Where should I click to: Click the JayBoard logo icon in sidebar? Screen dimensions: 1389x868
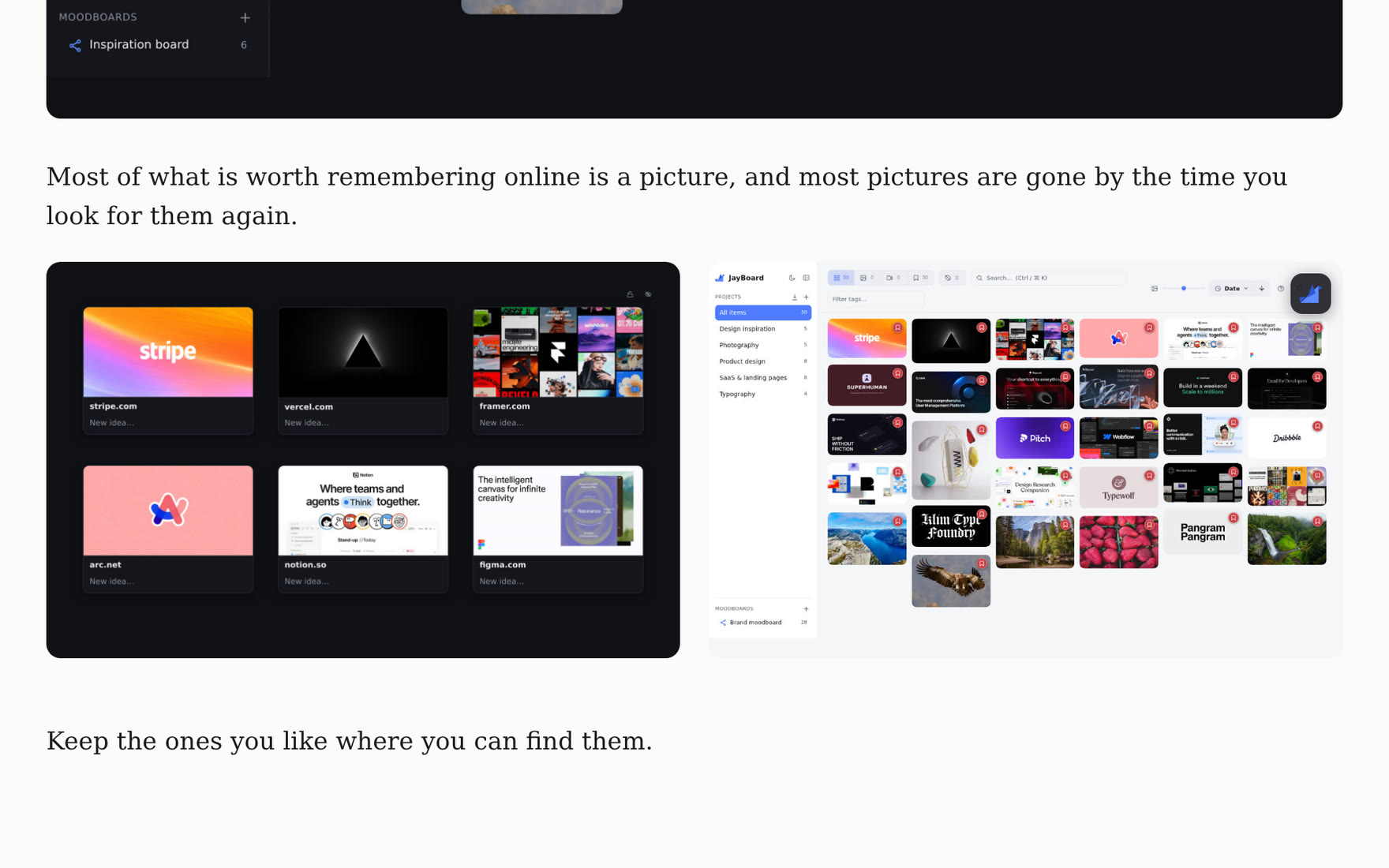pyautogui.click(x=720, y=278)
